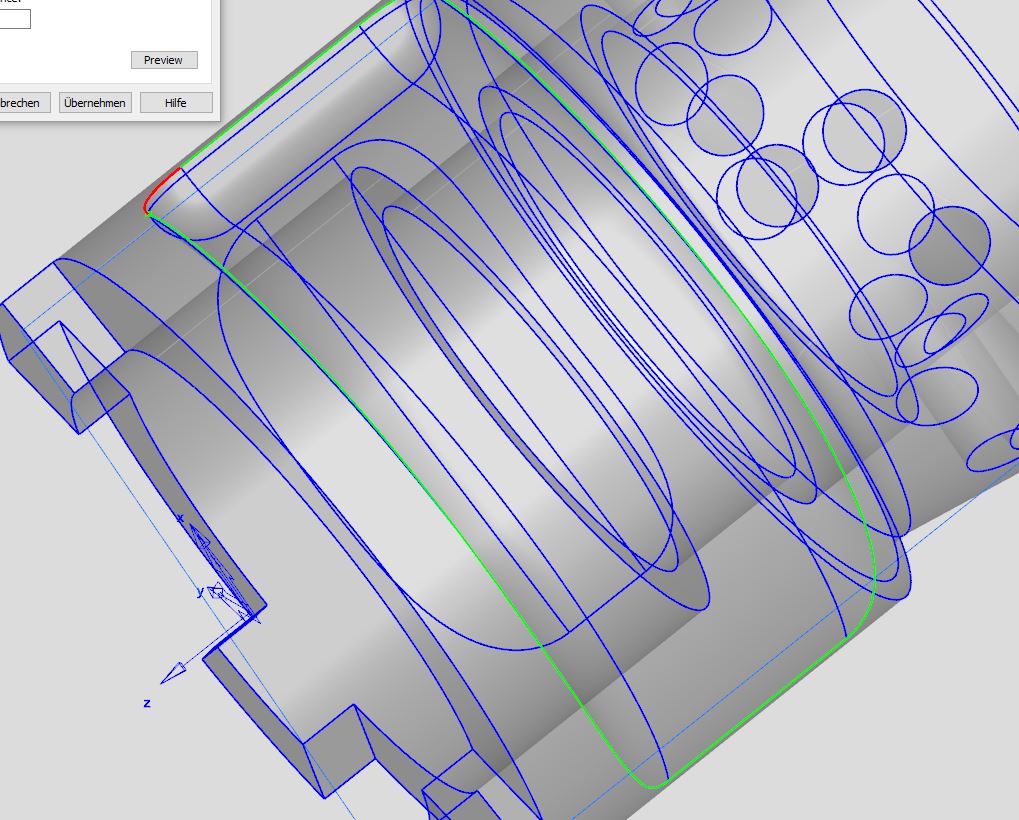This screenshot has width=1019, height=820.
Task: Click the empty parameter input field
Action: [x=16, y=18]
